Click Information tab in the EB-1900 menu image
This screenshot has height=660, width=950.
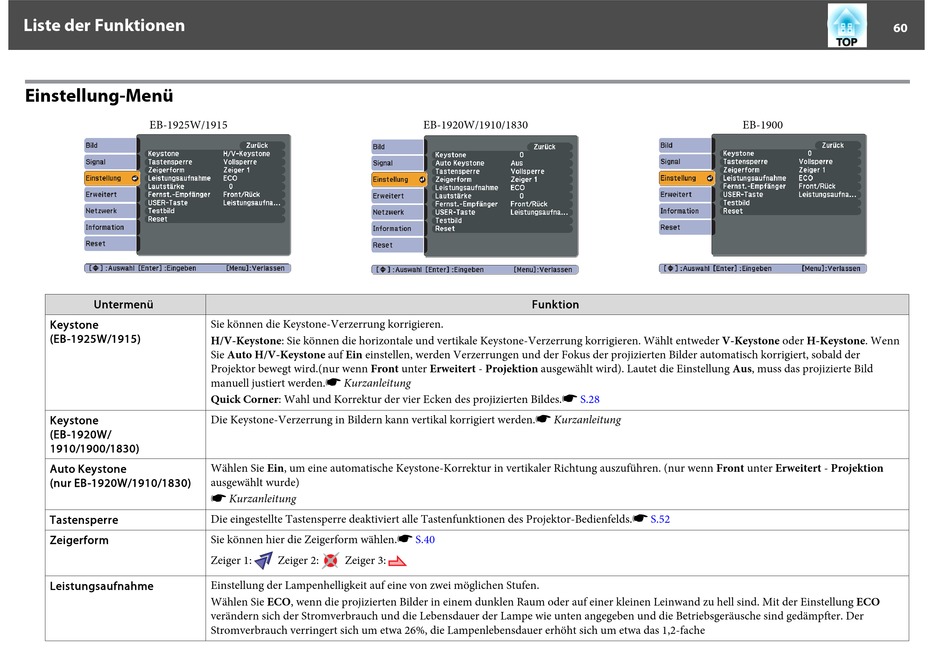tap(685, 211)
